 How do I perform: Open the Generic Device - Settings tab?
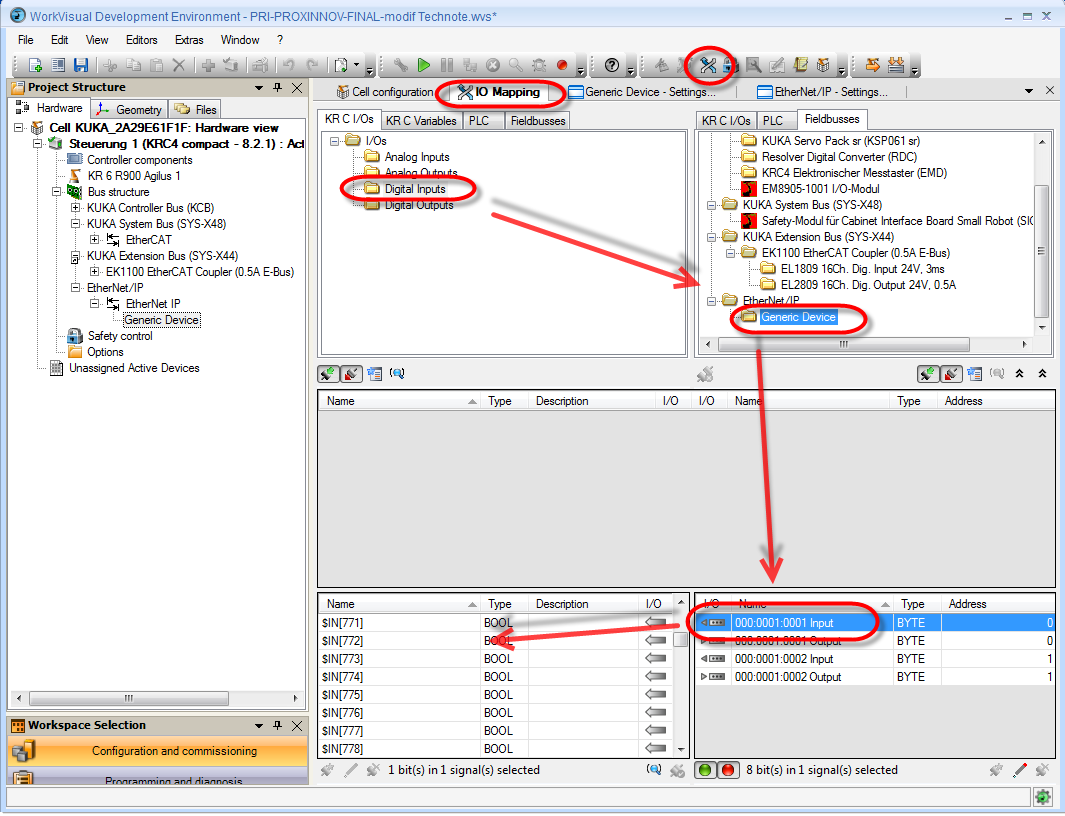(642, 92)
